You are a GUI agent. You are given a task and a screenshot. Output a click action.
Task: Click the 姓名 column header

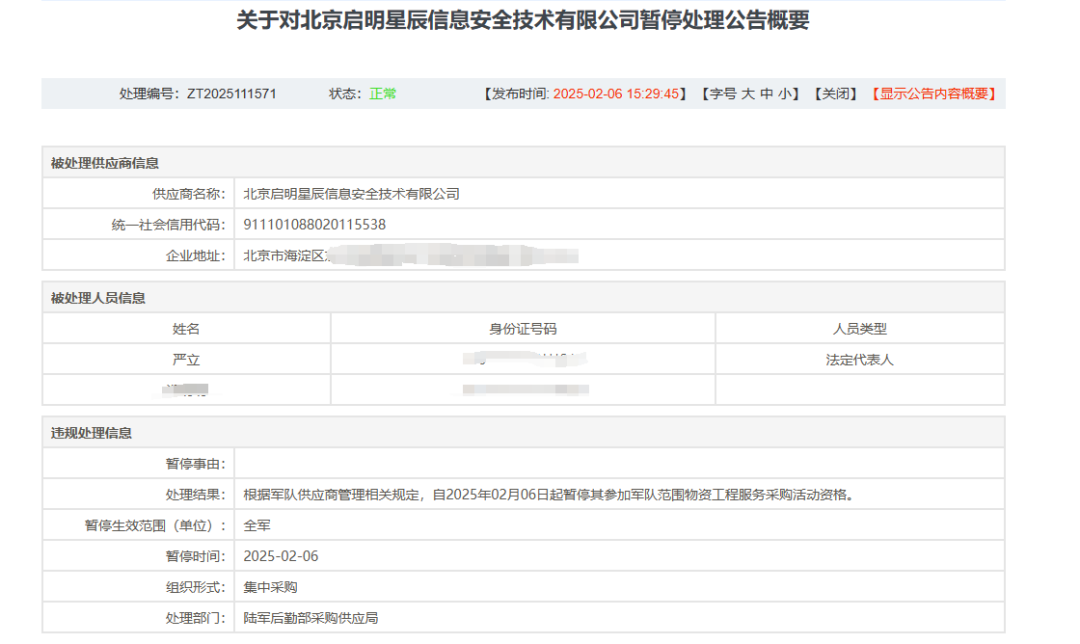186,329
